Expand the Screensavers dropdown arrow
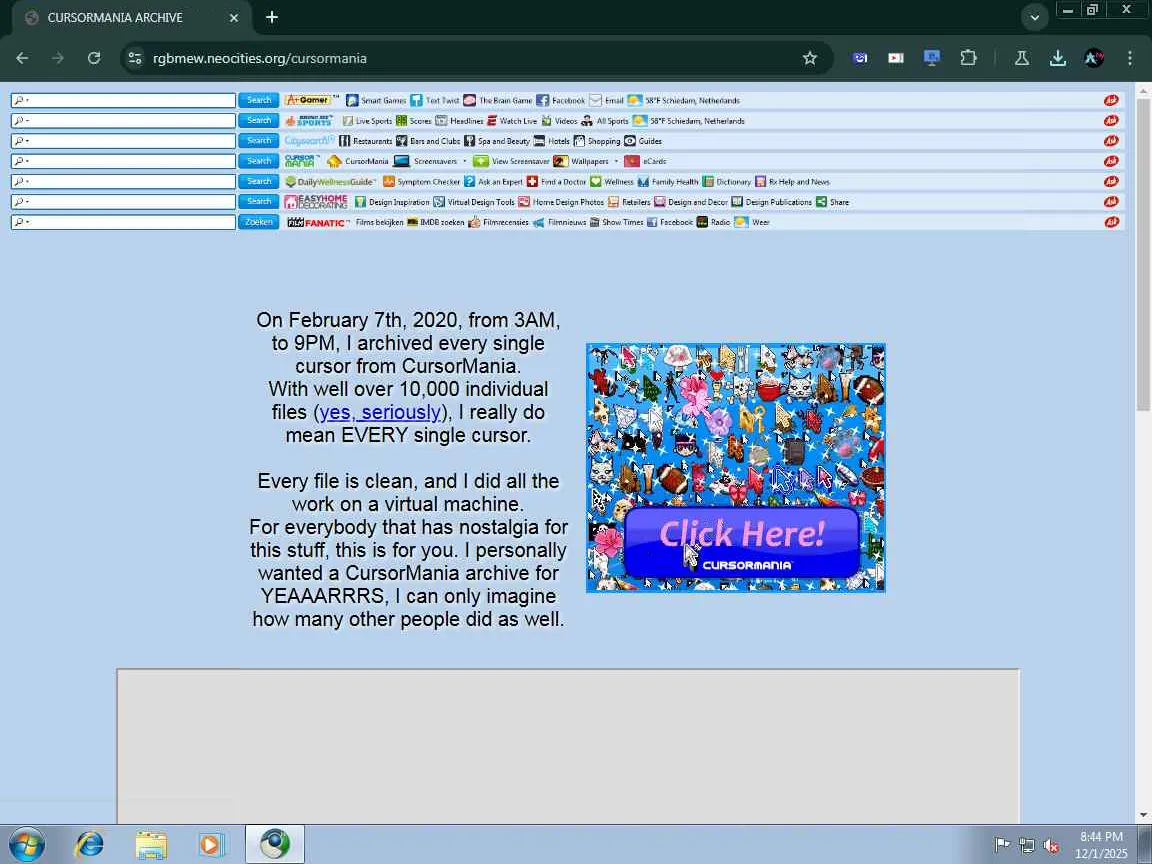 (x=464, y=161)
